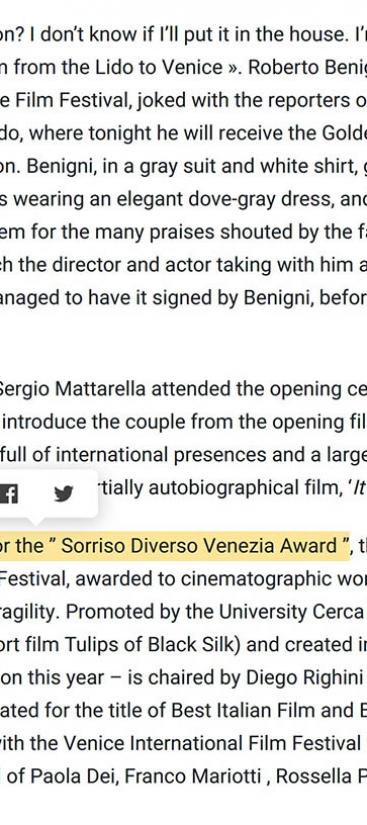
Task: Tweet the highlighted text via Twitter icon
Action: pos(64,495)
